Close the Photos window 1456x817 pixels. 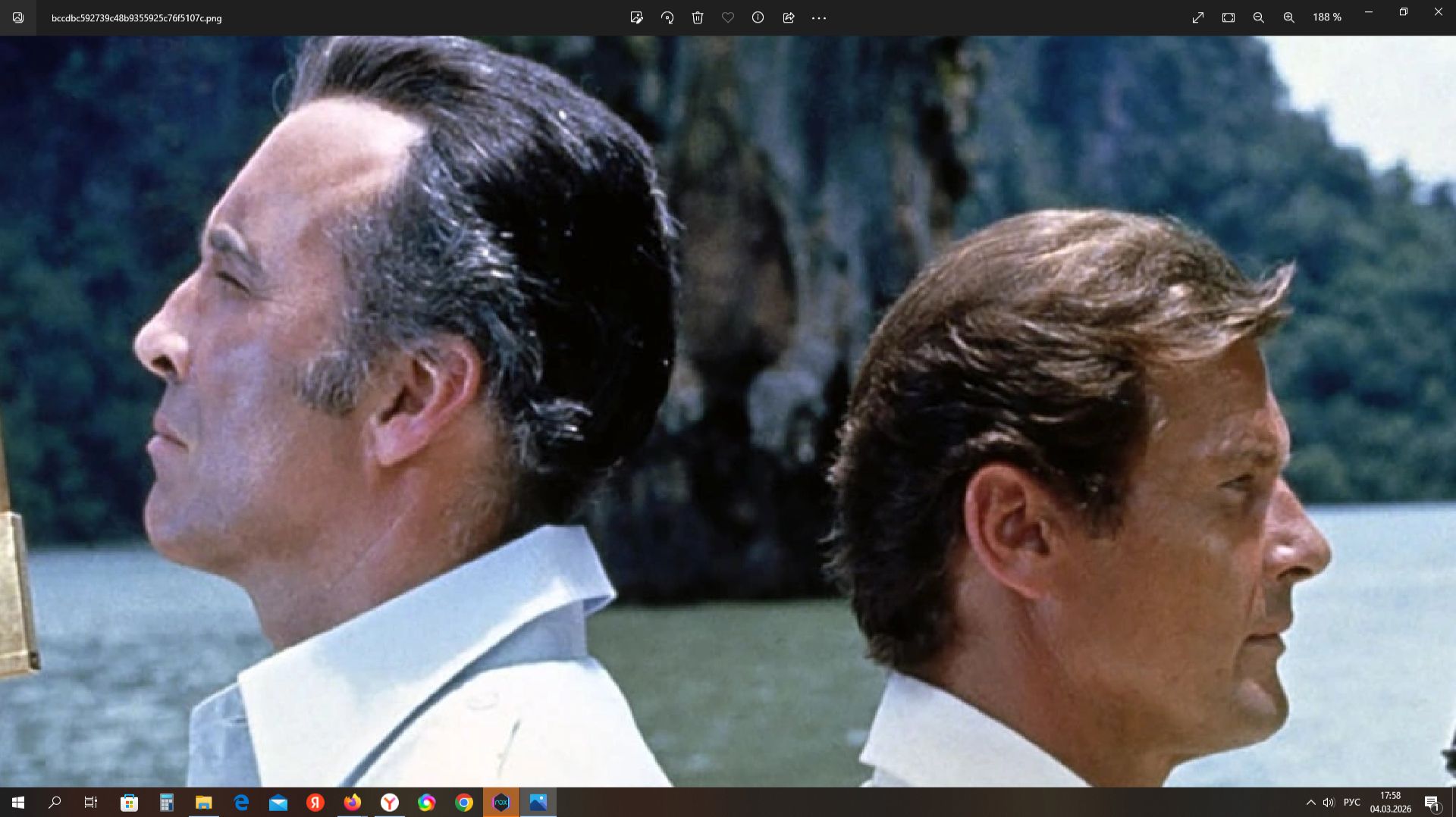1439,12
